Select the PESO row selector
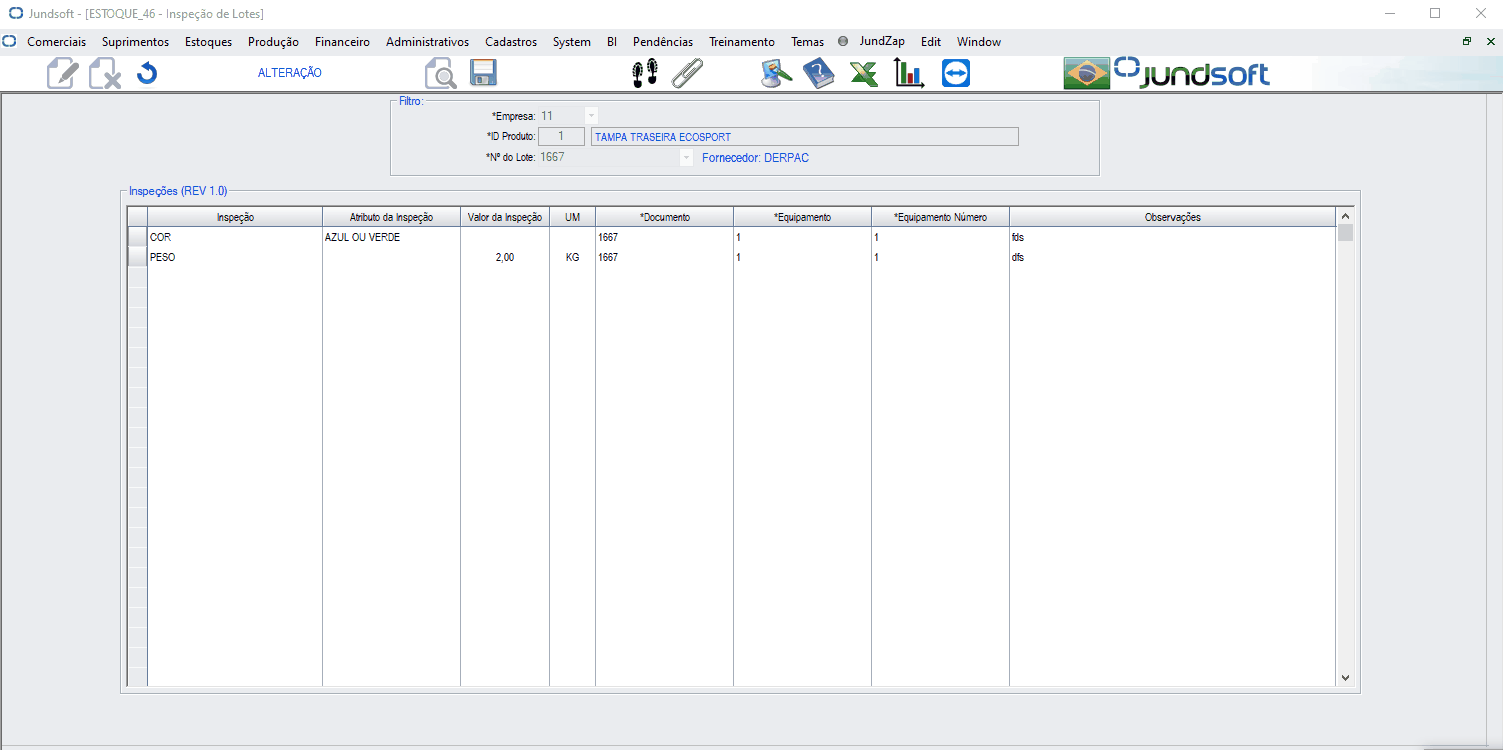This screenshot has width=1503, height=750. (x=137, y=257)
